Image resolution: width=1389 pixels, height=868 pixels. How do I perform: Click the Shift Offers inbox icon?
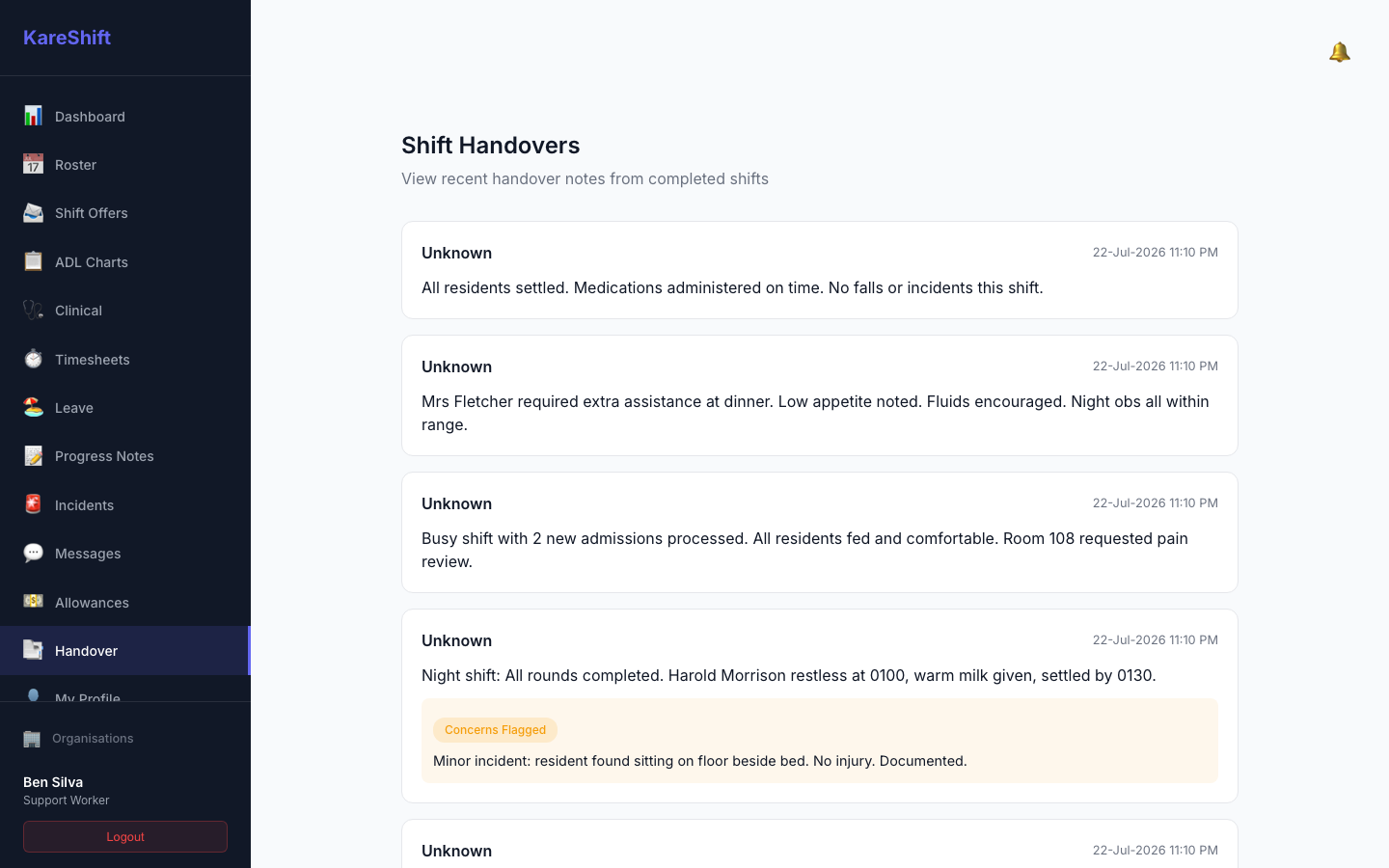coord(33,212)
